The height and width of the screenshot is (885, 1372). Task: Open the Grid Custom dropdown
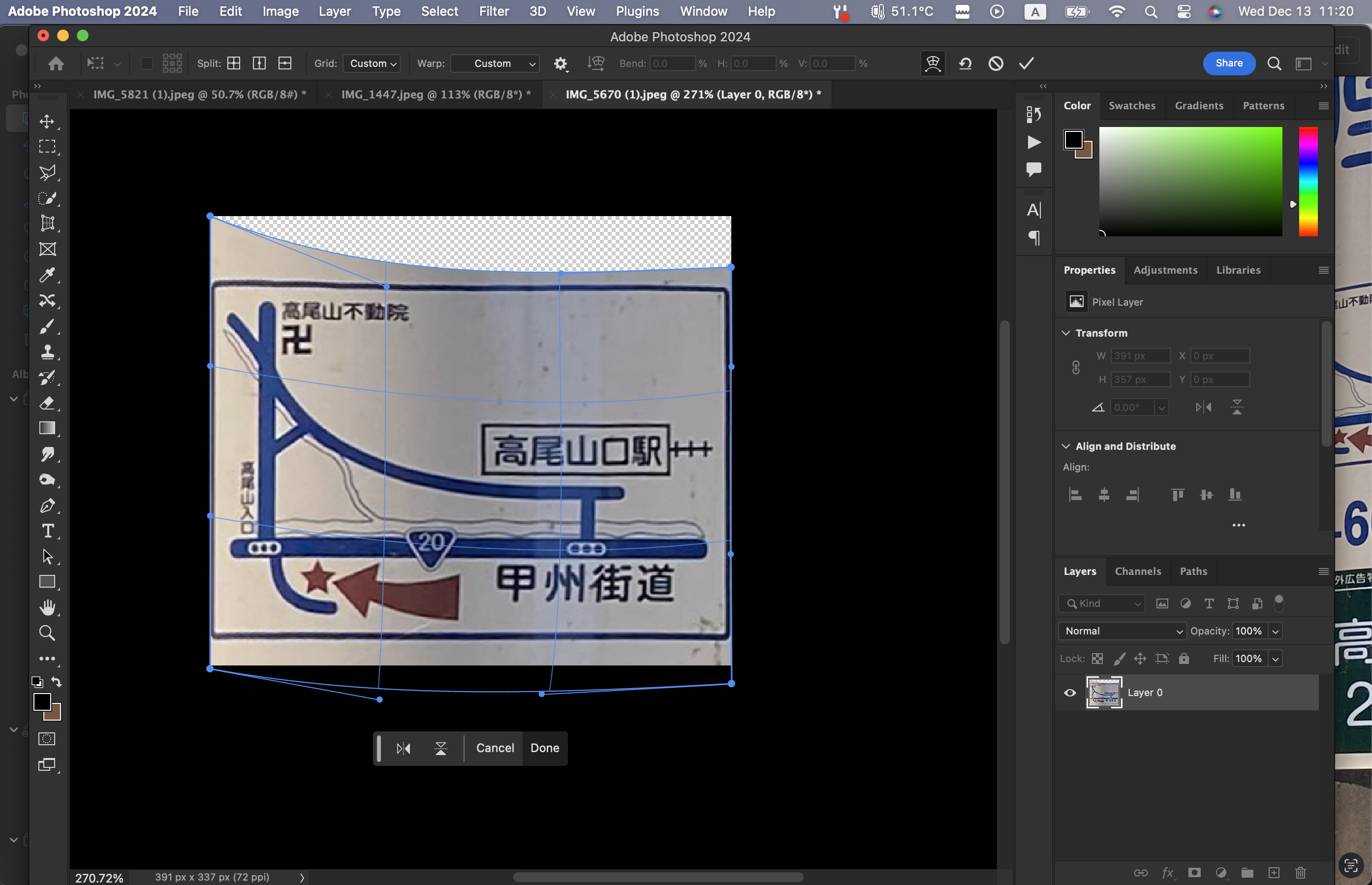[373, 63]
